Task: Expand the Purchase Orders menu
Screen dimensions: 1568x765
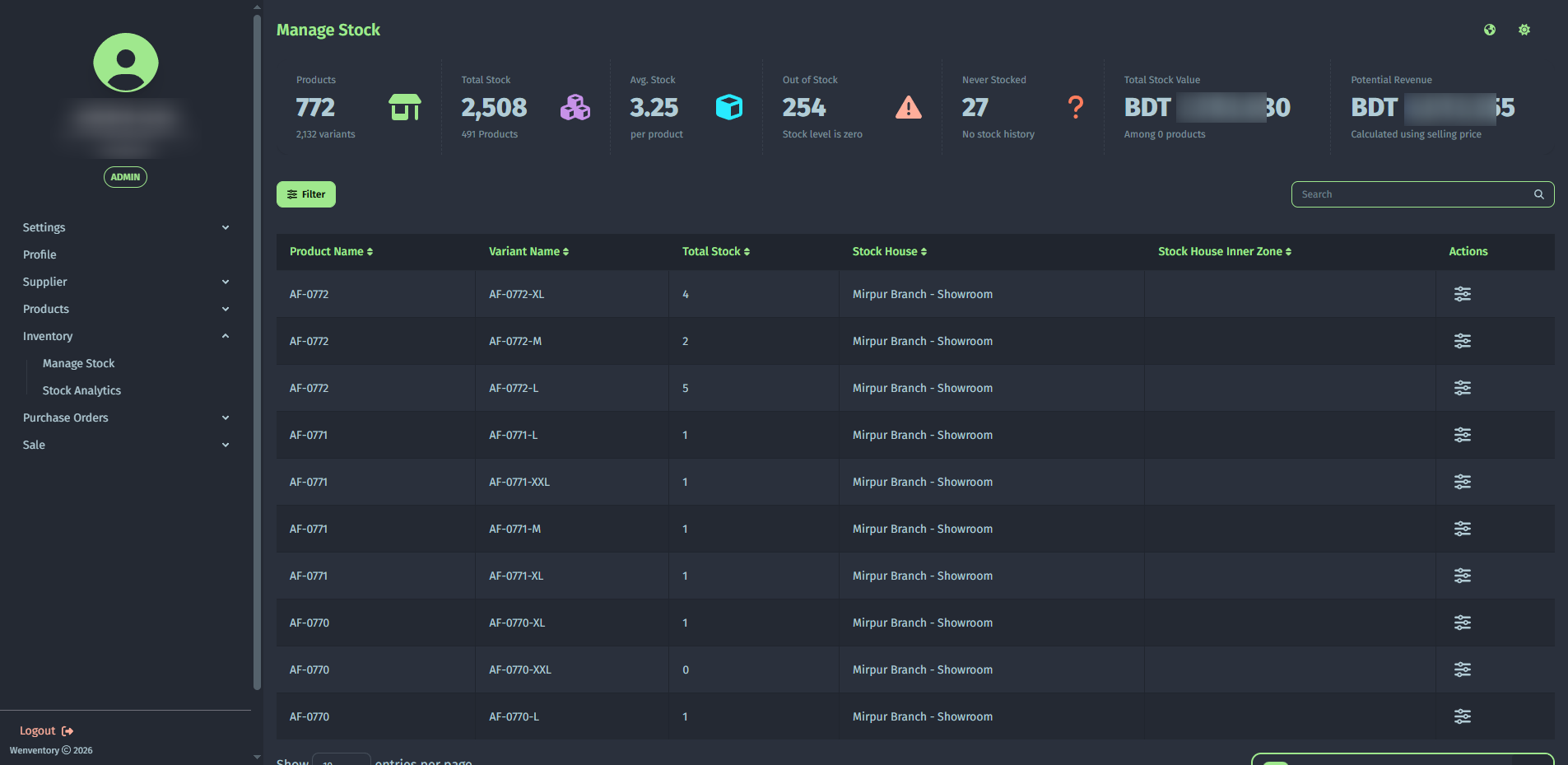Action: [125, 417]
